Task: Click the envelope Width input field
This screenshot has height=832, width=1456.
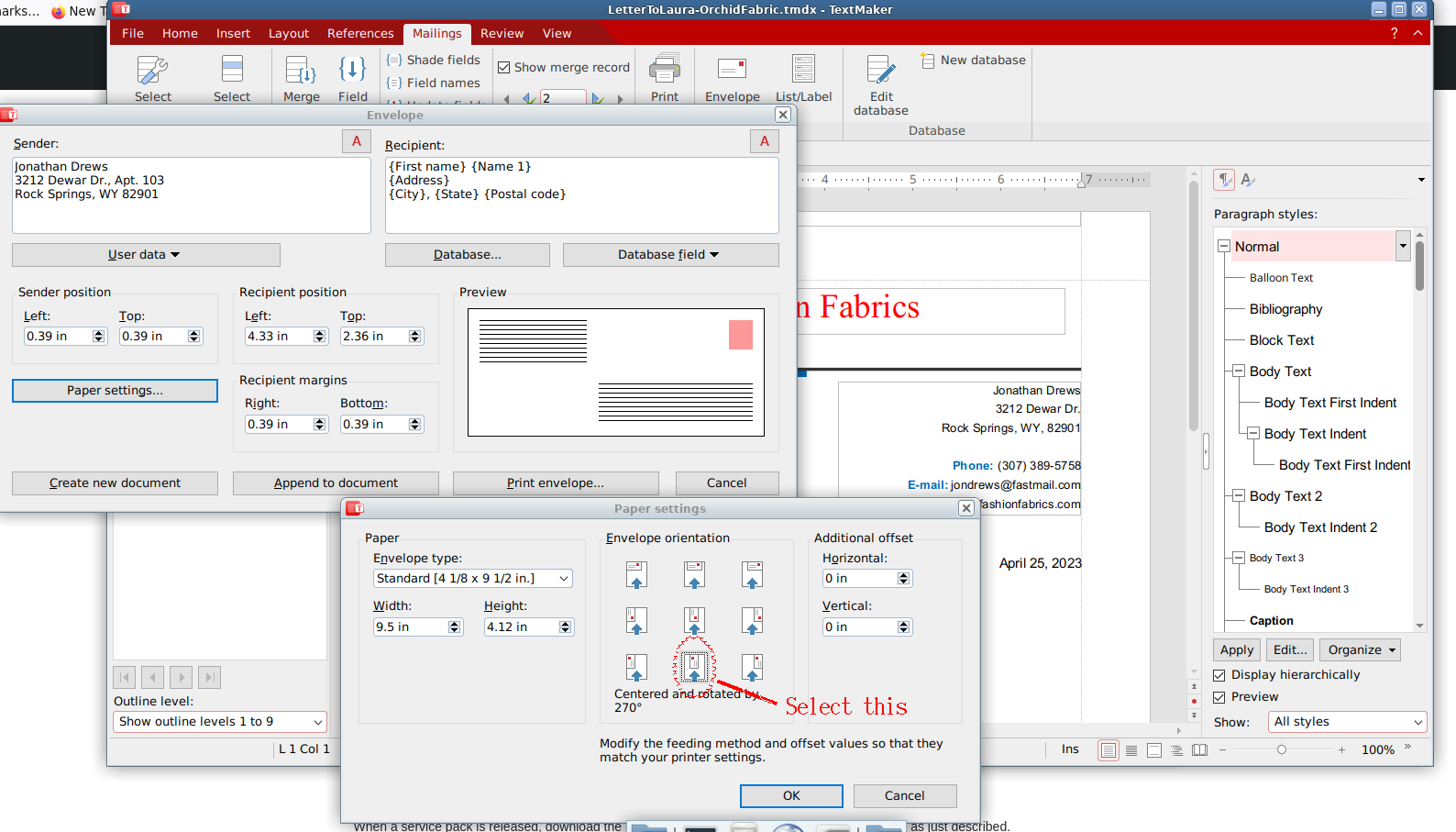Action: [410, 627]
